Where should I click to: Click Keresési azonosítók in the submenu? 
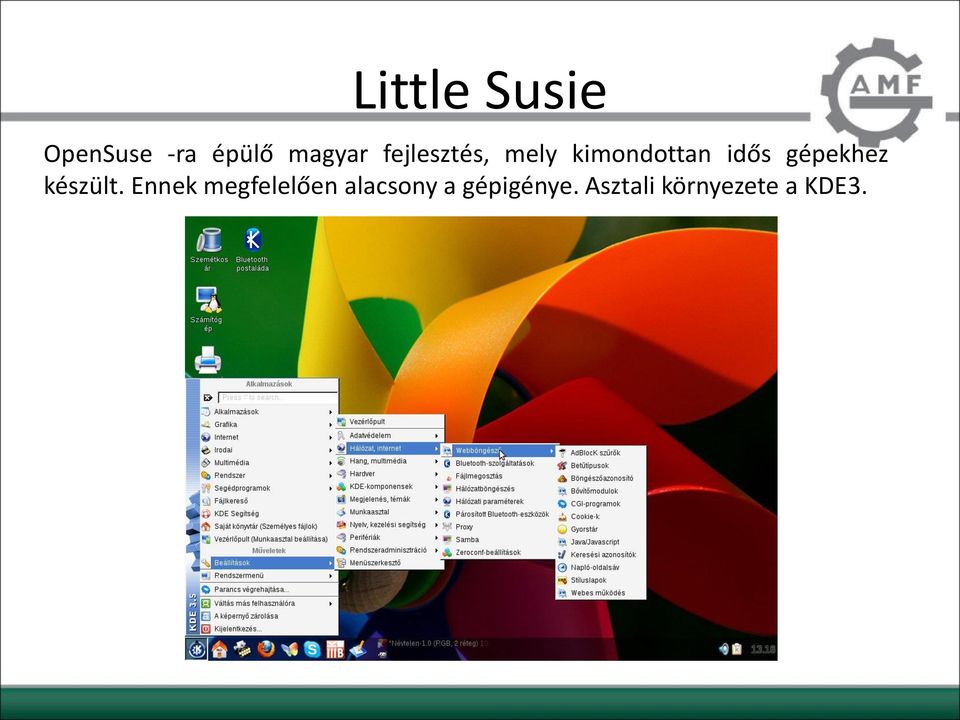tap(601, 555)
